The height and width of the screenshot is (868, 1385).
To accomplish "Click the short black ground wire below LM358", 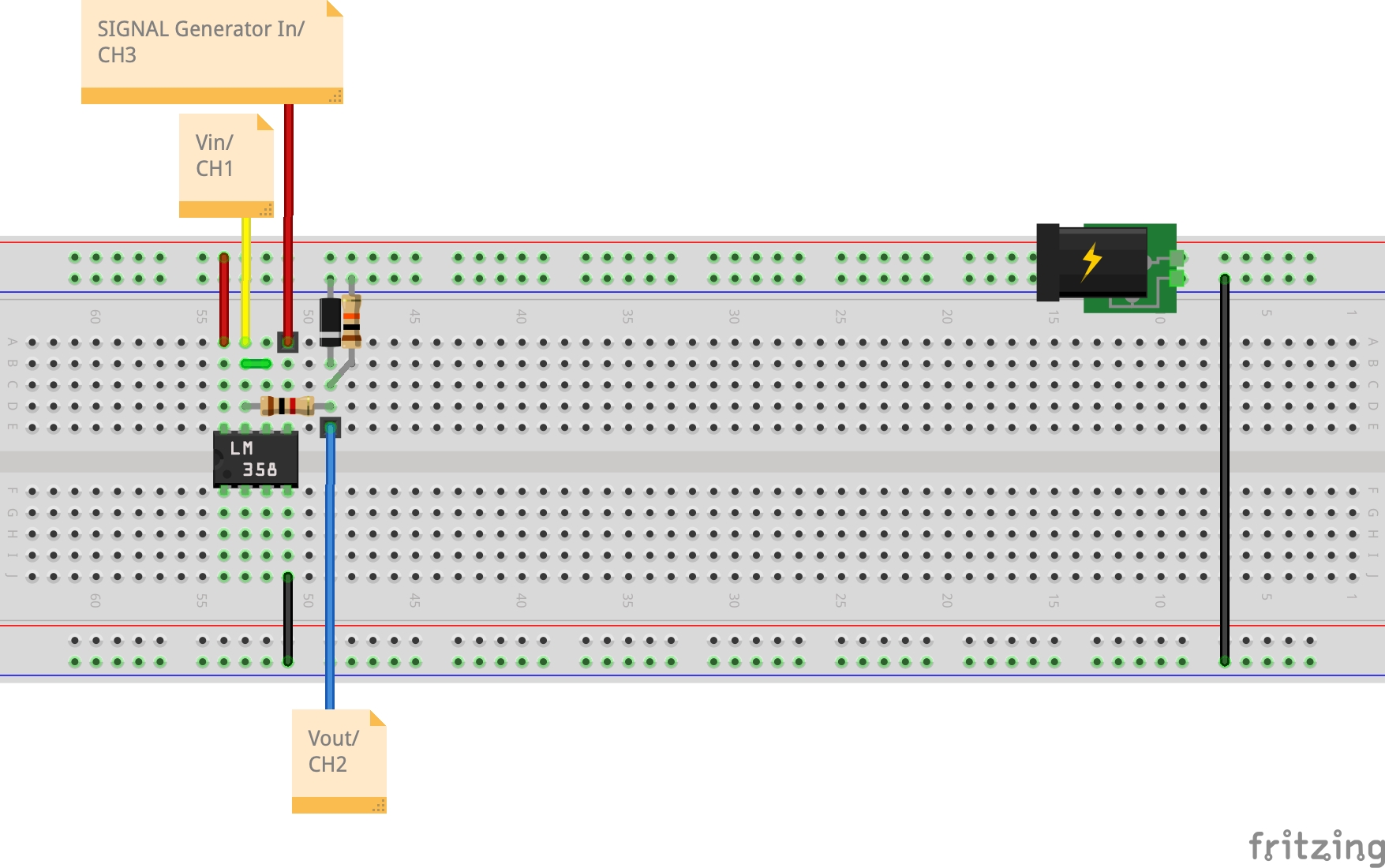I will [288, 619].
